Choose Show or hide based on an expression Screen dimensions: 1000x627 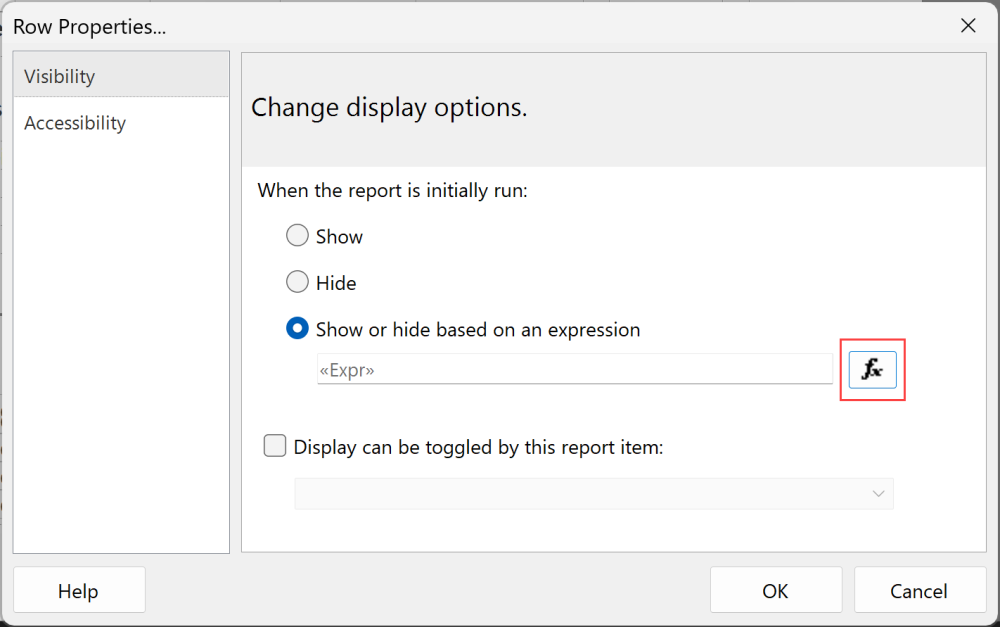[297, 329]
